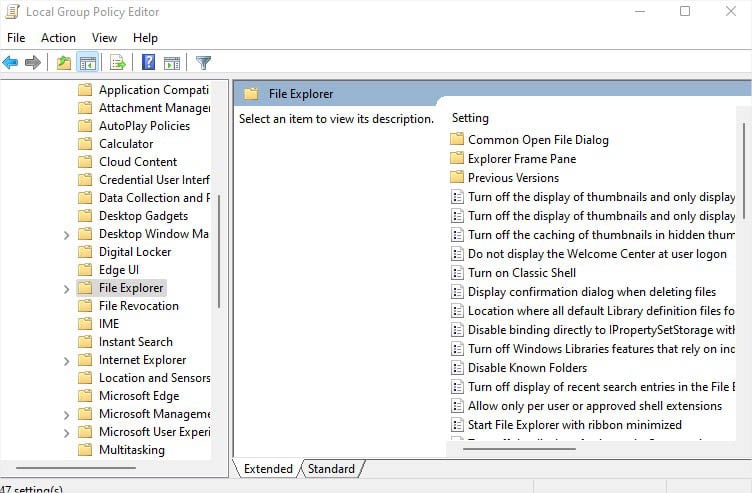The width and height of the screenshot is (752, 493).
Task: Expand the Microsoft User Experience node
Action: [x=66, y=433]
